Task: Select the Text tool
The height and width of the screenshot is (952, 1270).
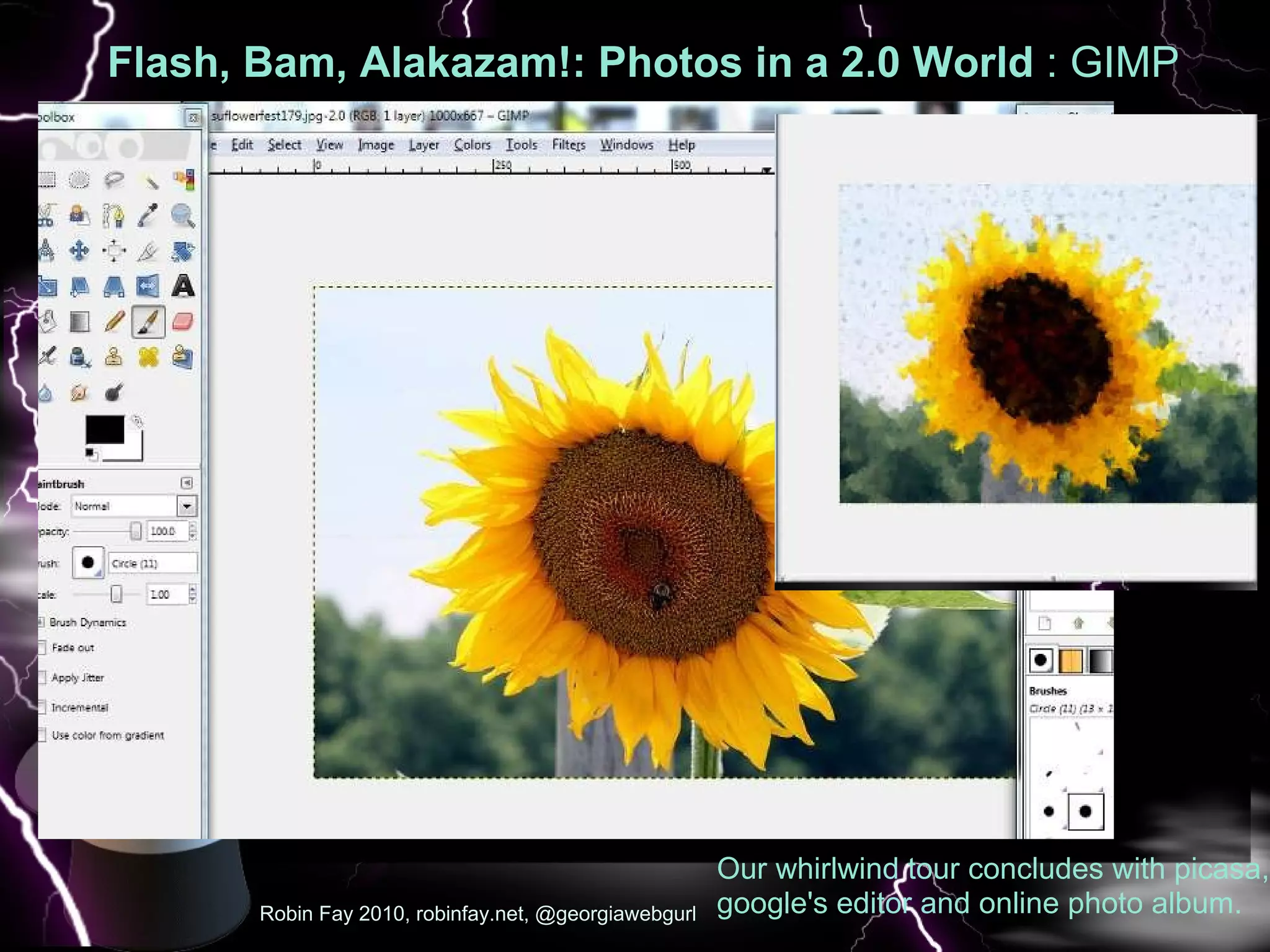Action: [184, 286]
